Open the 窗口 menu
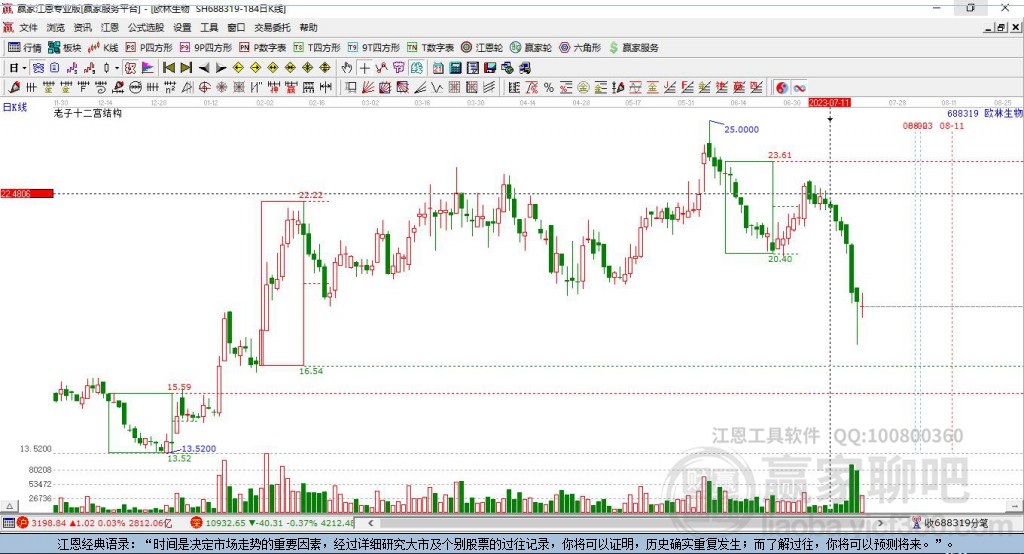 click(x=236, y=27)
